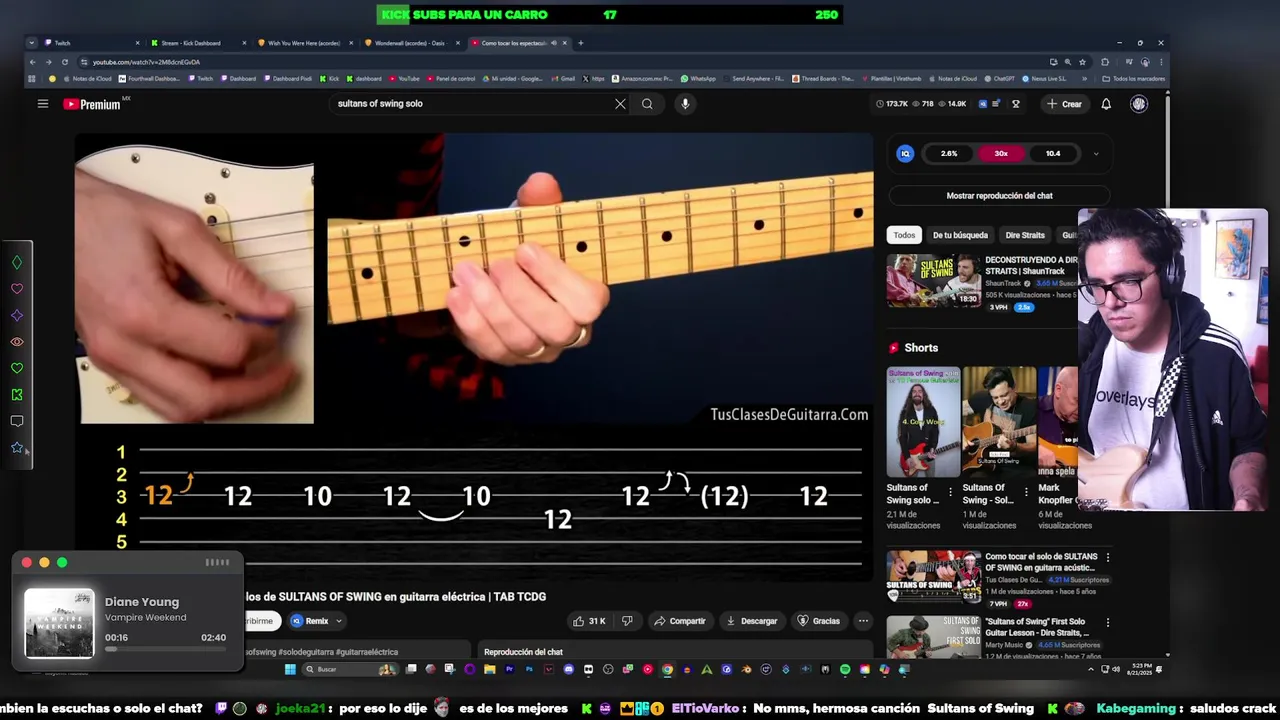The height and width of the screenshot is (720, 1280).
Task: Dislike the video with thumbs down
Action: (x=627, y=621)
